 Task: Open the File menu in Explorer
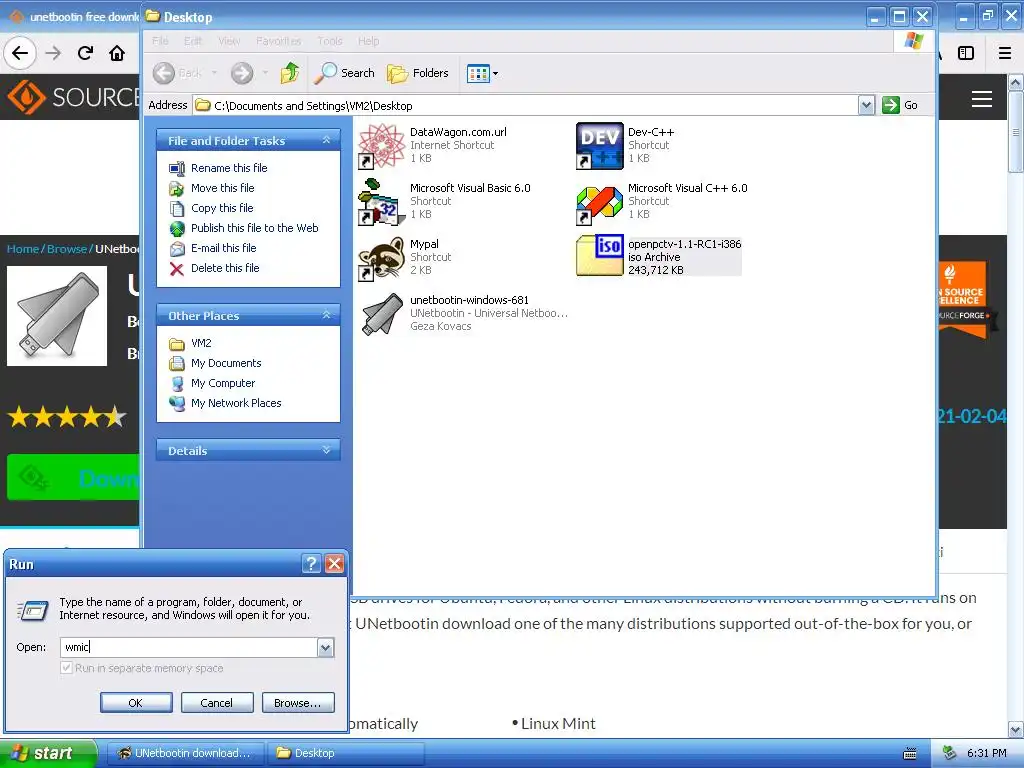point(160,41)
